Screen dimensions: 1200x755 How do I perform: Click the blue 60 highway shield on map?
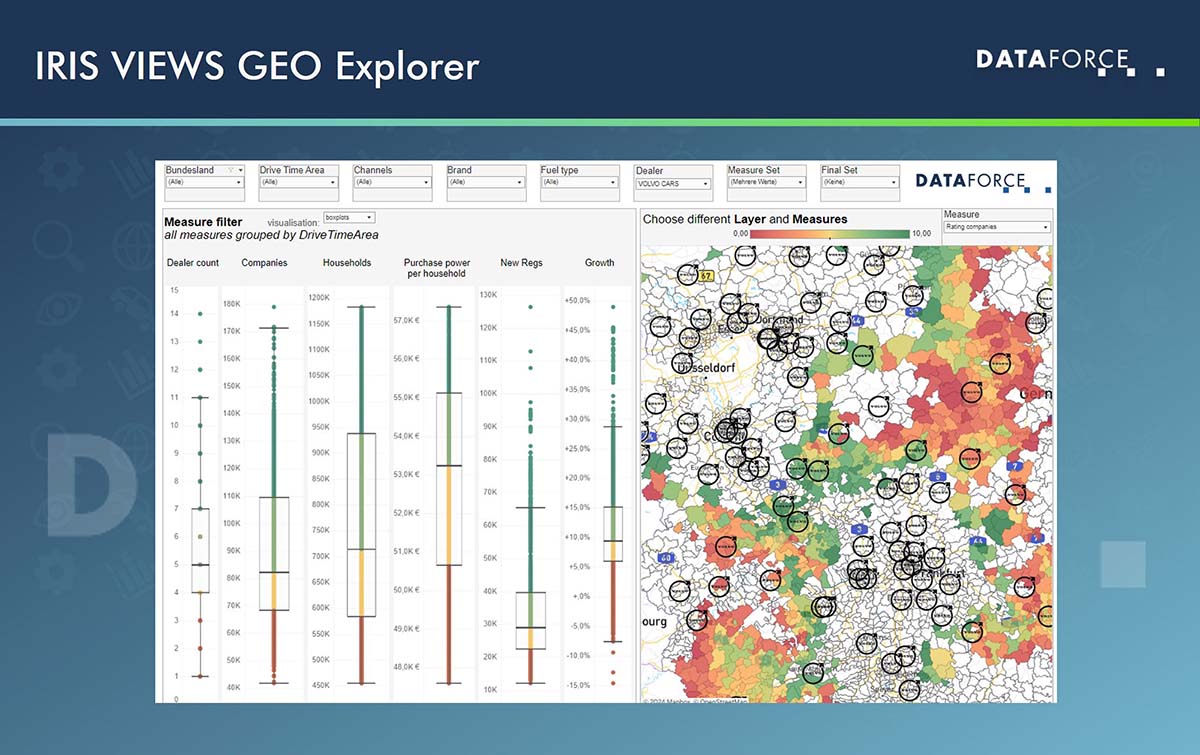point(664,558)
